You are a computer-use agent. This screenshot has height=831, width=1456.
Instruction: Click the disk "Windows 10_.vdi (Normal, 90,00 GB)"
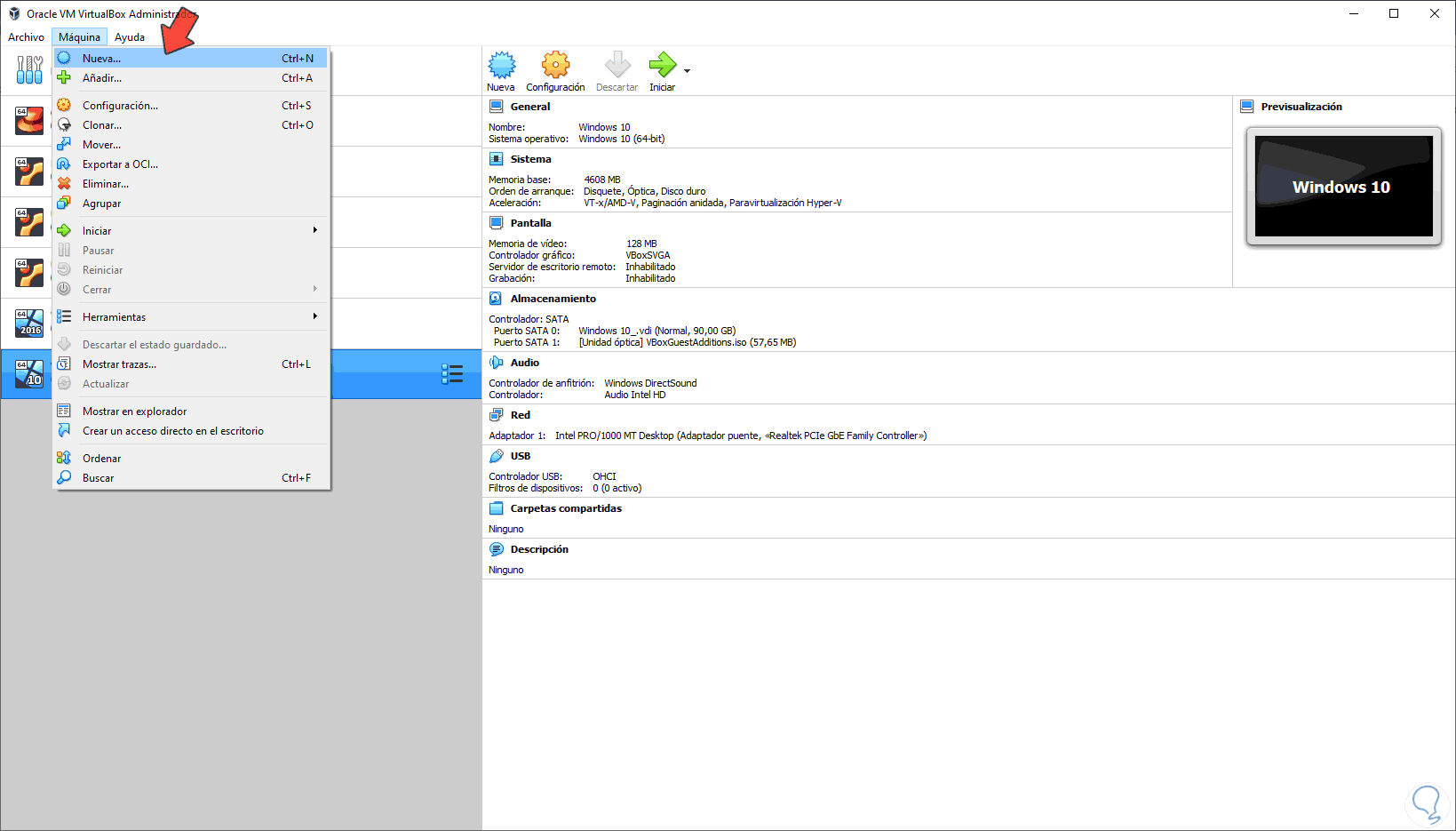(x=656, y=331)
